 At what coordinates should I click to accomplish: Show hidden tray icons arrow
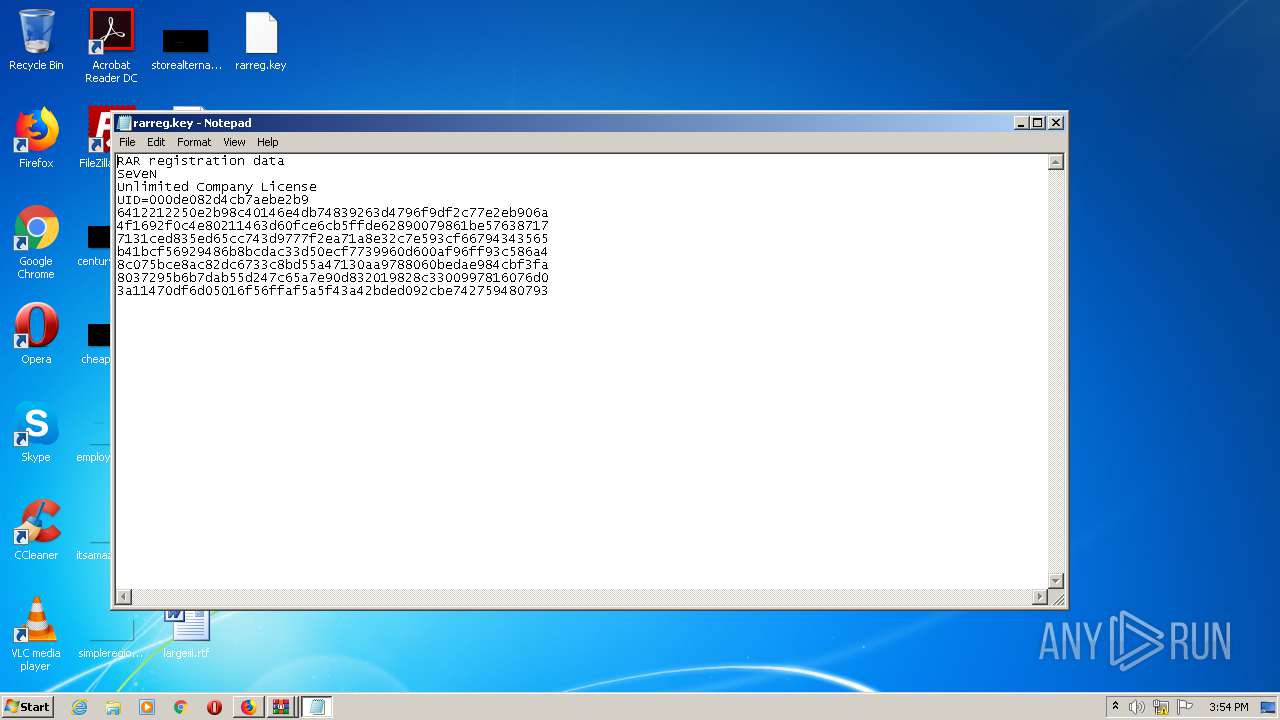(x=1115, y=707)
